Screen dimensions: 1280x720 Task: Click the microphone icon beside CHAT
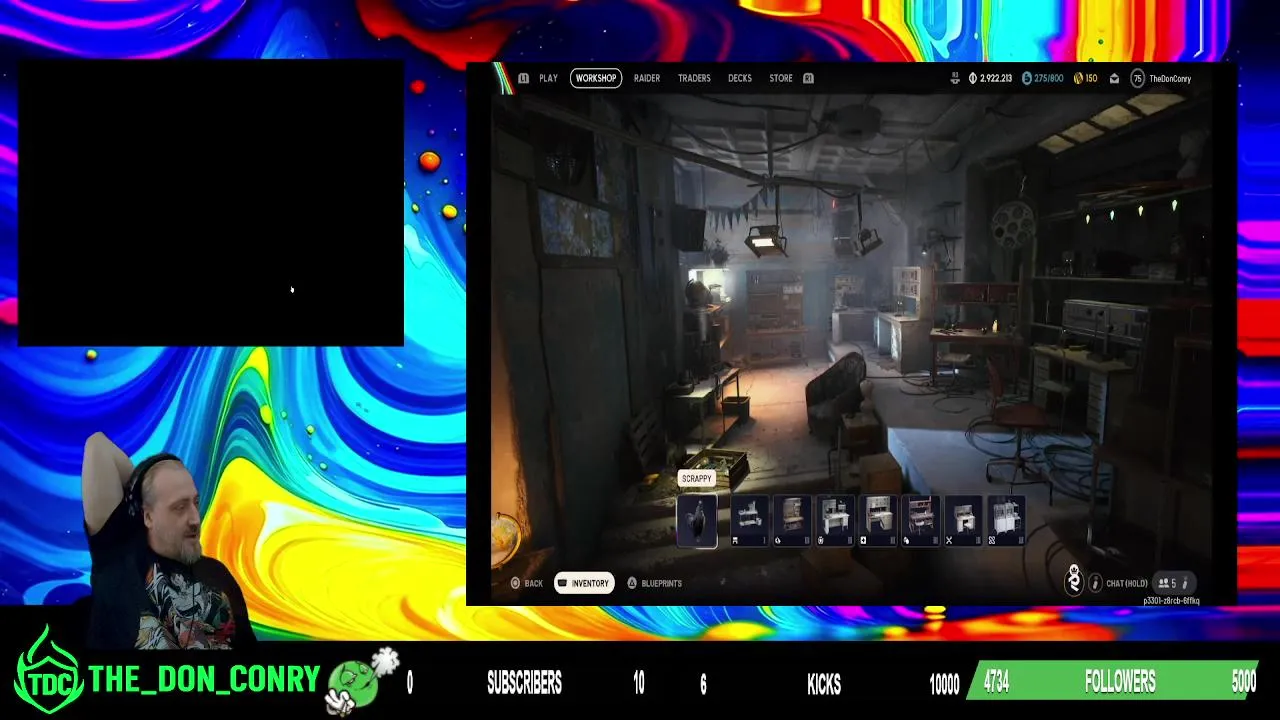[x=1095, y=583]
